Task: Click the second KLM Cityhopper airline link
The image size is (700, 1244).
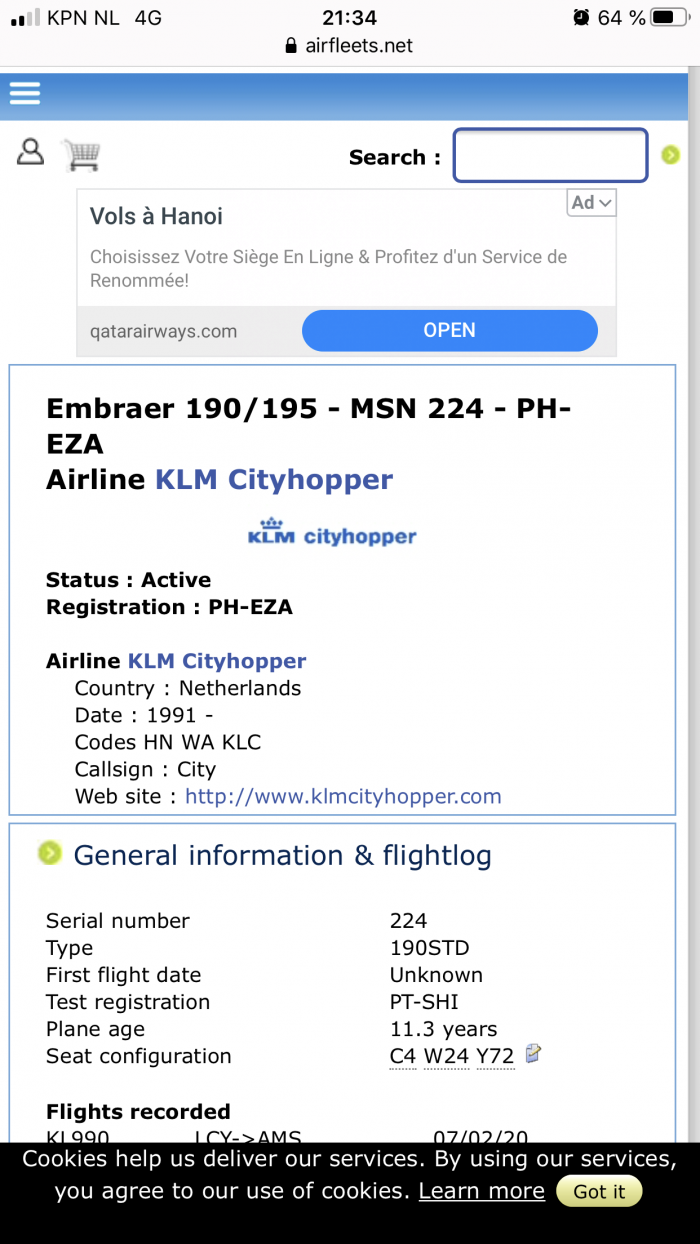Action: coord(217,661)
